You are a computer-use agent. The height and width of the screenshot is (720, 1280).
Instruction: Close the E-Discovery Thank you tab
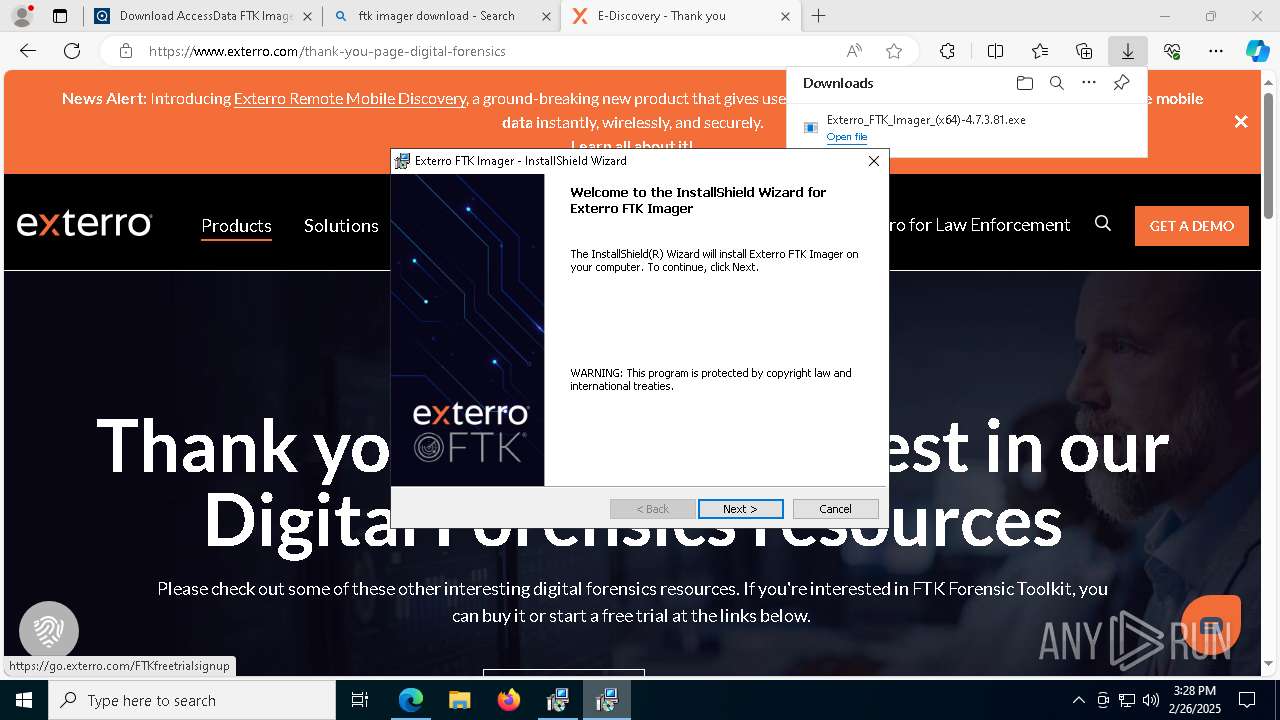785,16
